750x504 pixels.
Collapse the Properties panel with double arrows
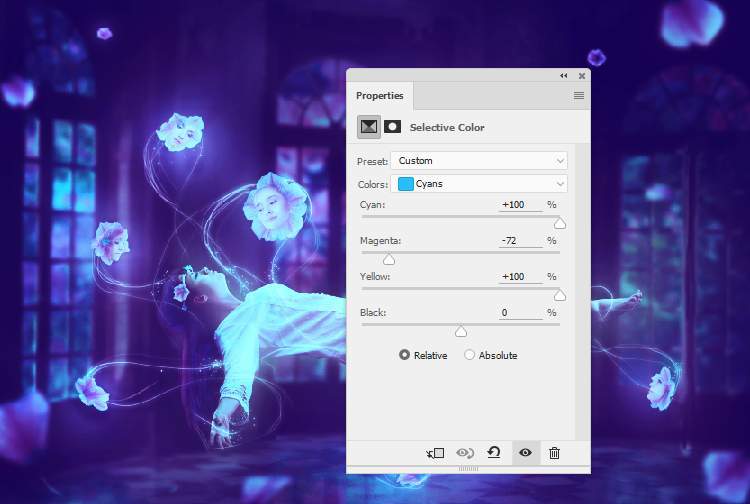(x=563, y=76)
